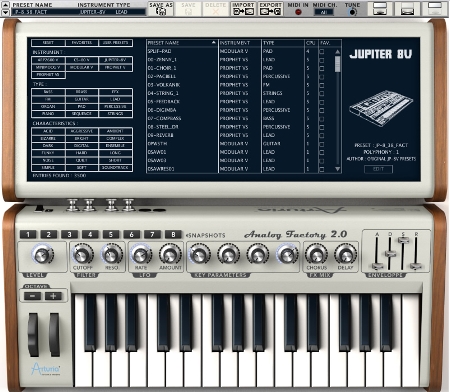Show FAVORITES presets

point(82,43)
